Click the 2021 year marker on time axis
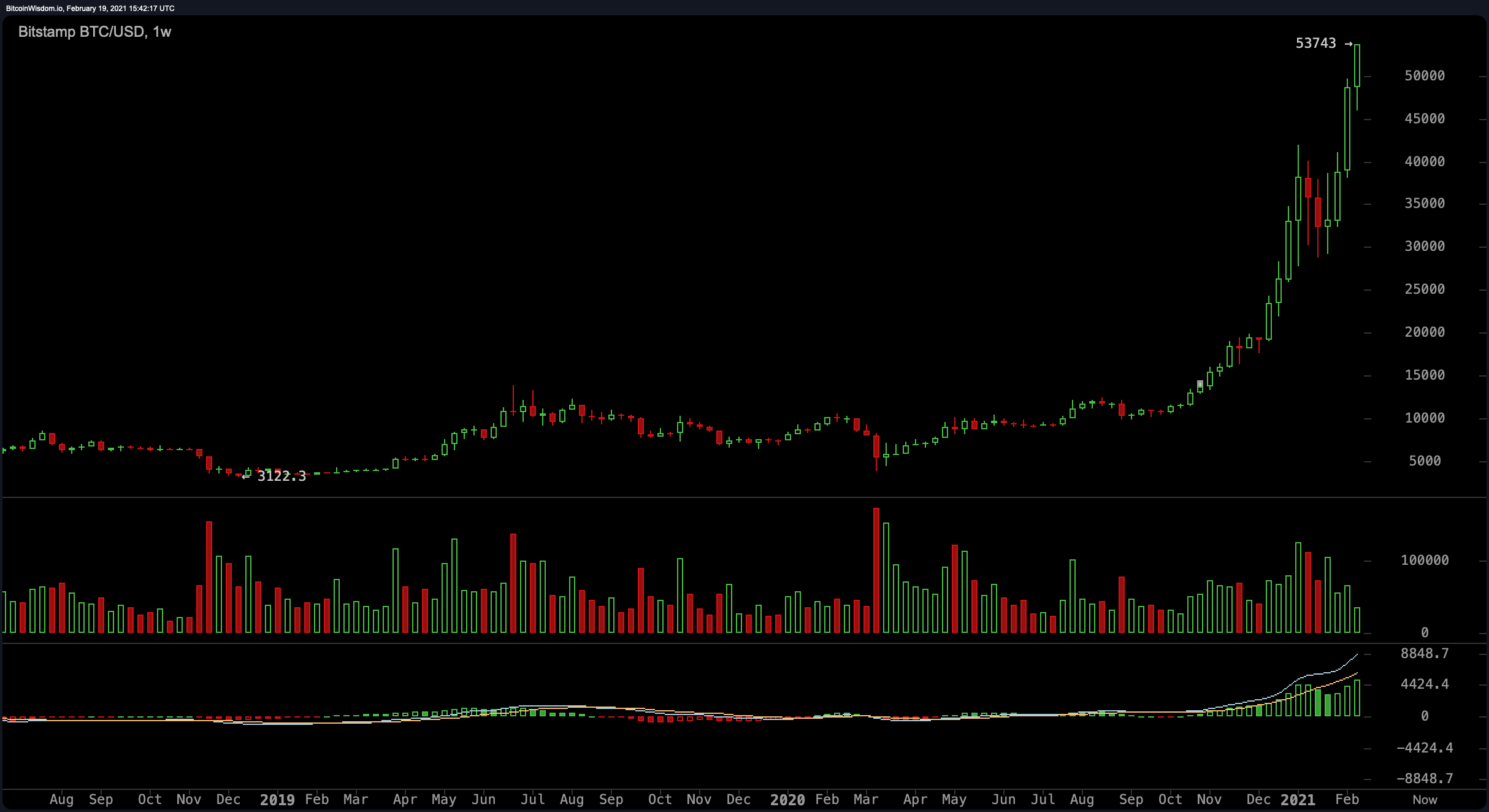The height and width of the screenshot is (812, 1489). coord(1298,800)
